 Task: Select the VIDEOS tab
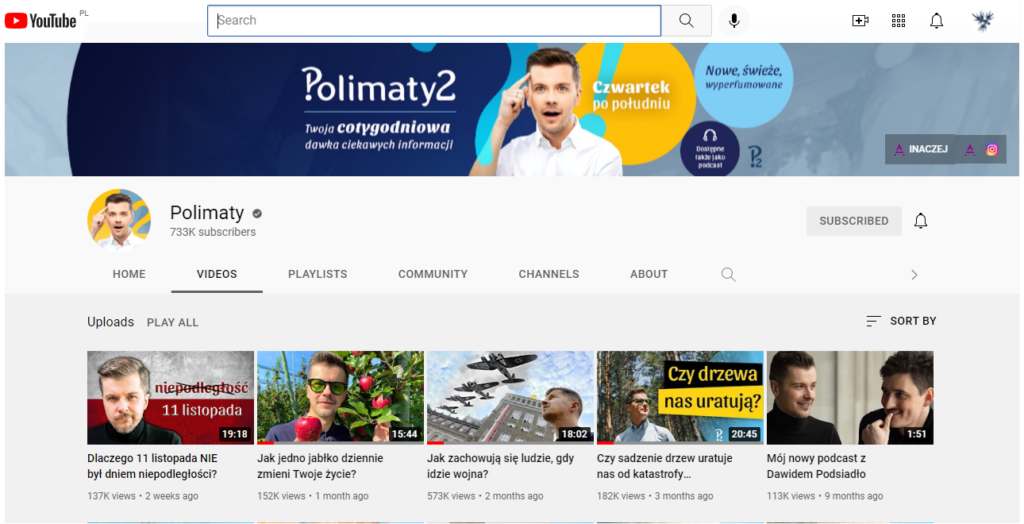click(217, 274)
